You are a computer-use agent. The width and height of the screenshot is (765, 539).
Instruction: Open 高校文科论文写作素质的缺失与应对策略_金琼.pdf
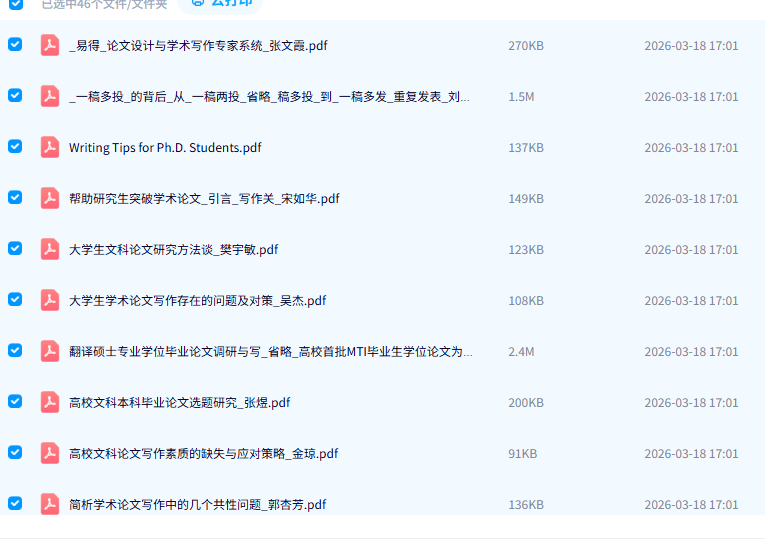(203, 453)
